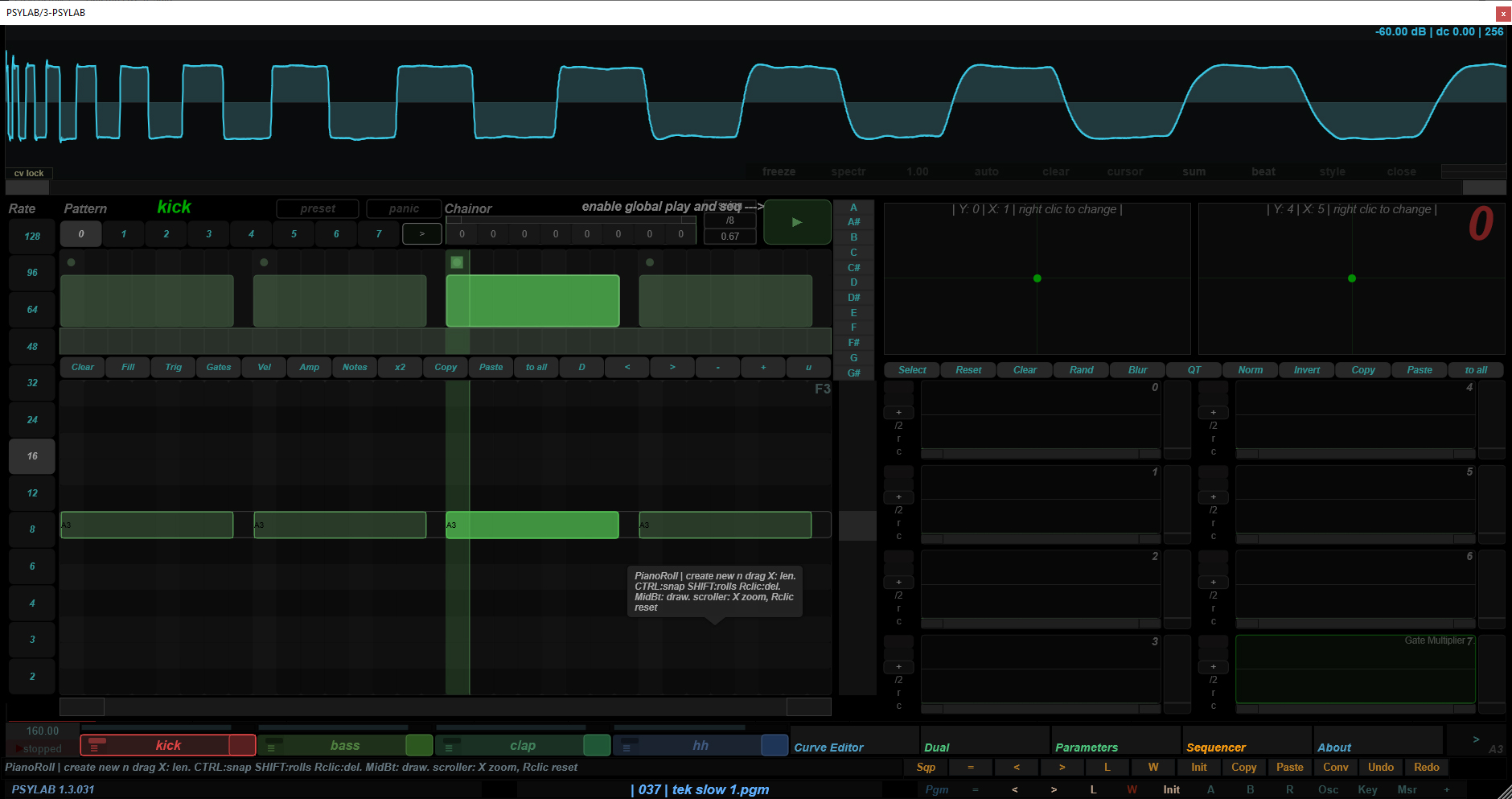The image size is (1512, 799).
Task: Click the piano roll horizontal scroller bar
Action: pos(445,706)
